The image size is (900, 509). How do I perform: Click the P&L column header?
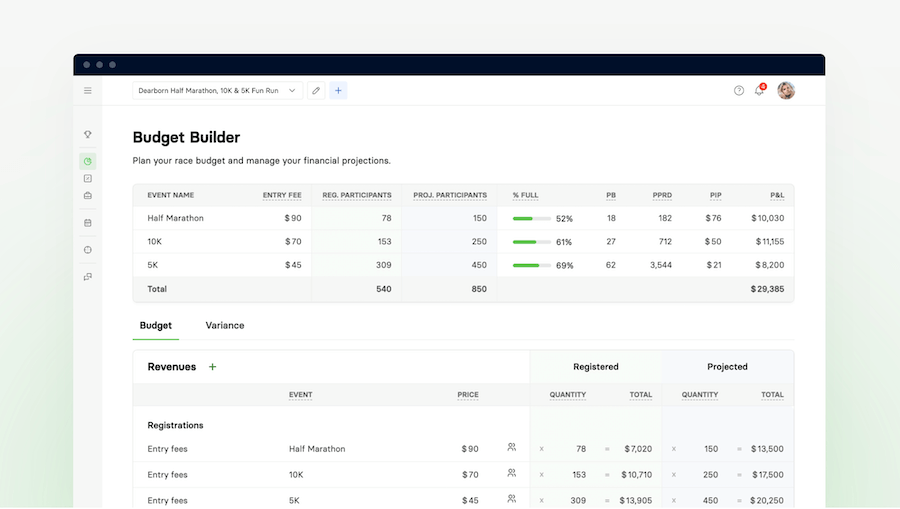pos(776,195)
